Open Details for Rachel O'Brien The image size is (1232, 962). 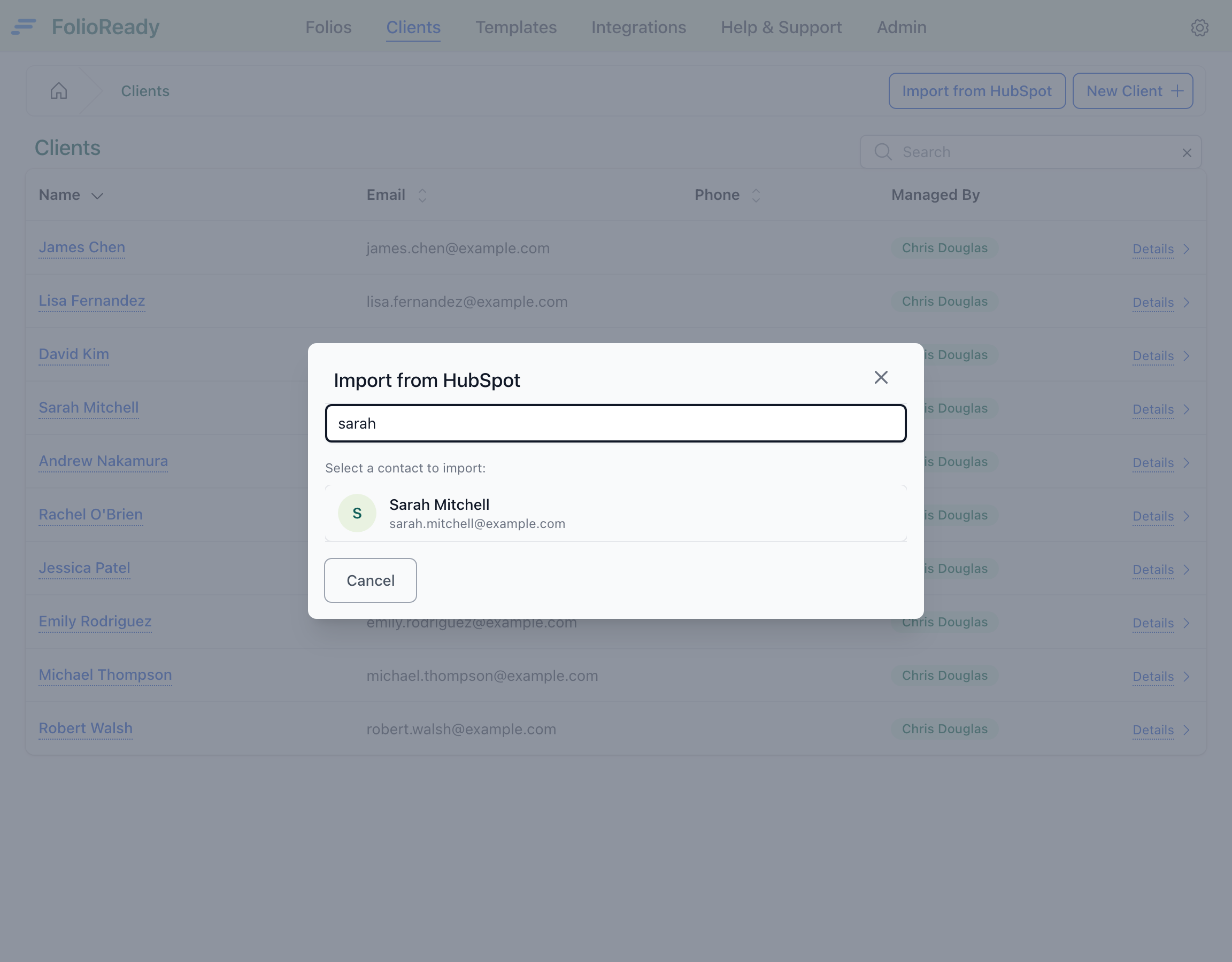click(1152, 516)
